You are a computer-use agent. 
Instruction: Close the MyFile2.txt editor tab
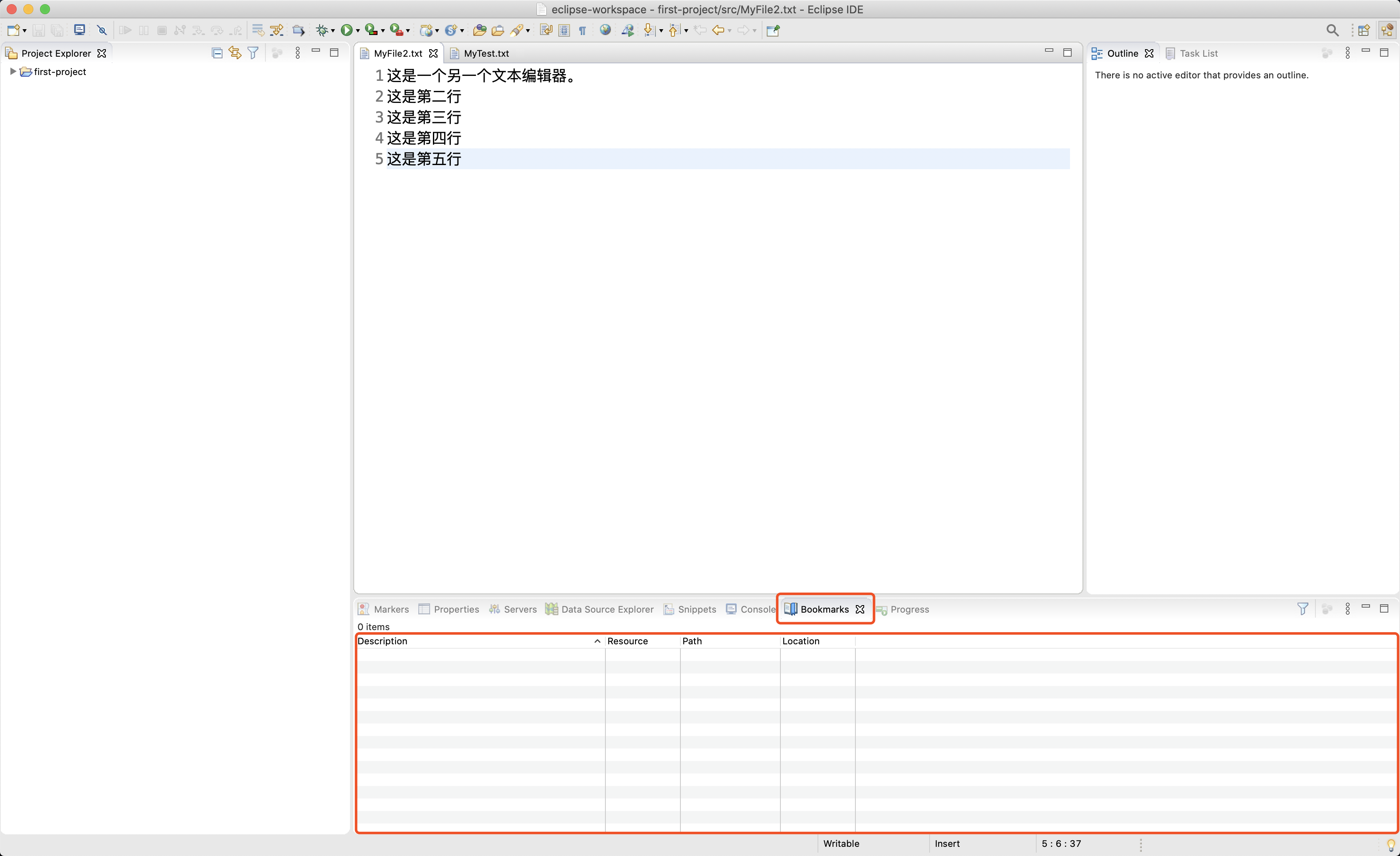coord(433,53)
